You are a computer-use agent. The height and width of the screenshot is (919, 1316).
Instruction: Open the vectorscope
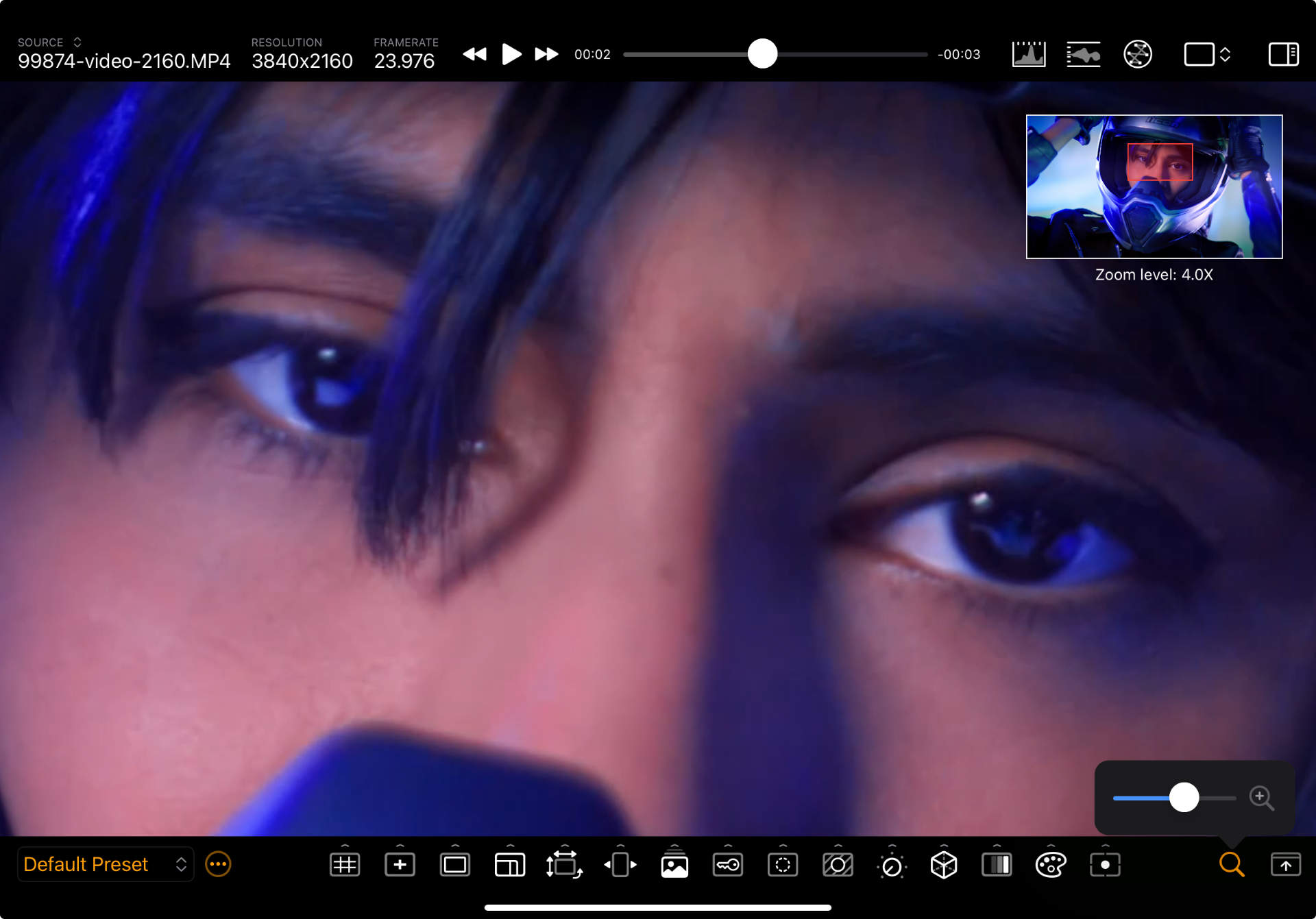1137,54
